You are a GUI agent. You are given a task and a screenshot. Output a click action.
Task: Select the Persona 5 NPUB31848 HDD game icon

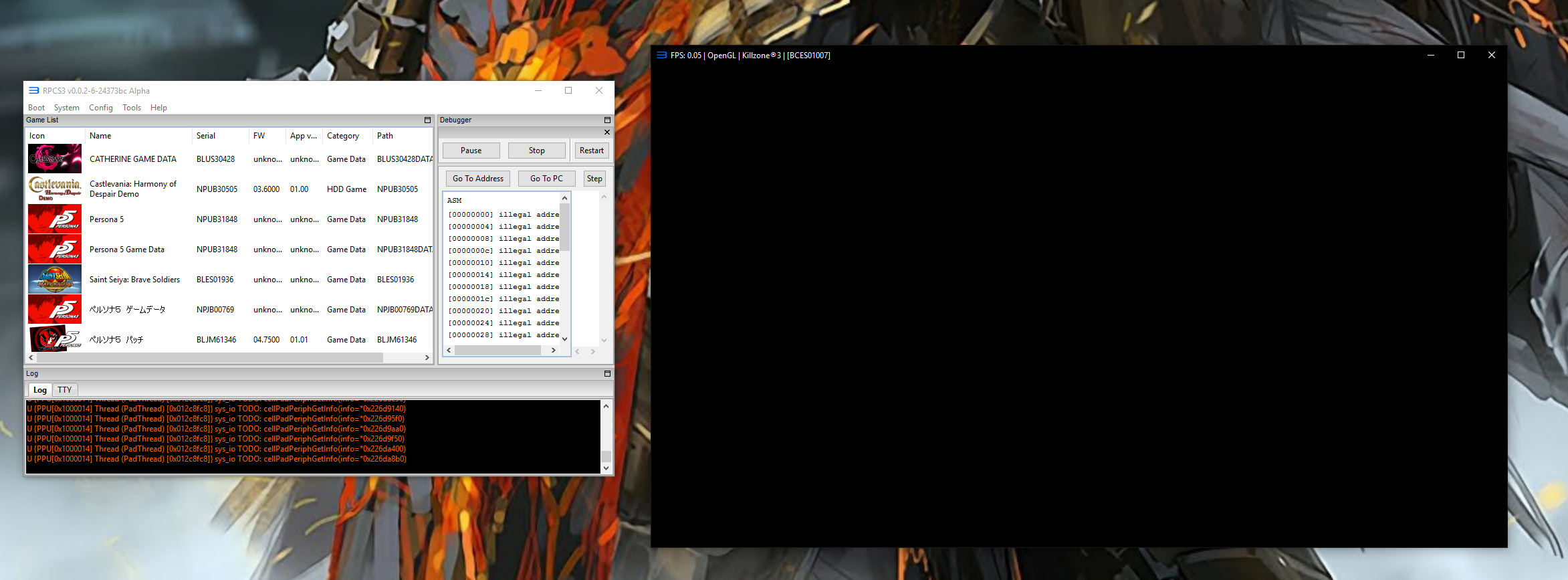point(55,219)
